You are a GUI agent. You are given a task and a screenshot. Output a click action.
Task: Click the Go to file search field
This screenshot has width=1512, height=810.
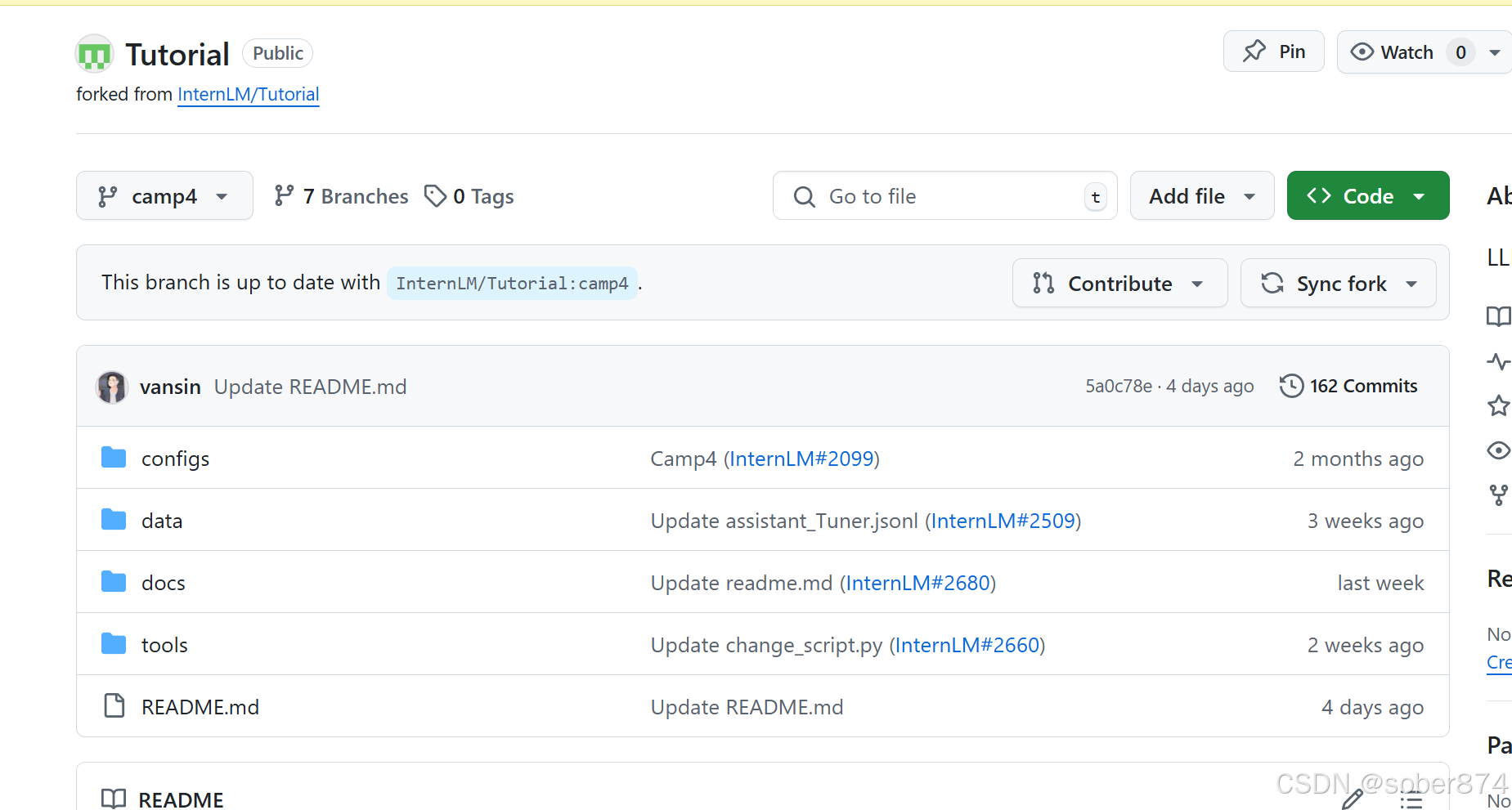point(944,195)
